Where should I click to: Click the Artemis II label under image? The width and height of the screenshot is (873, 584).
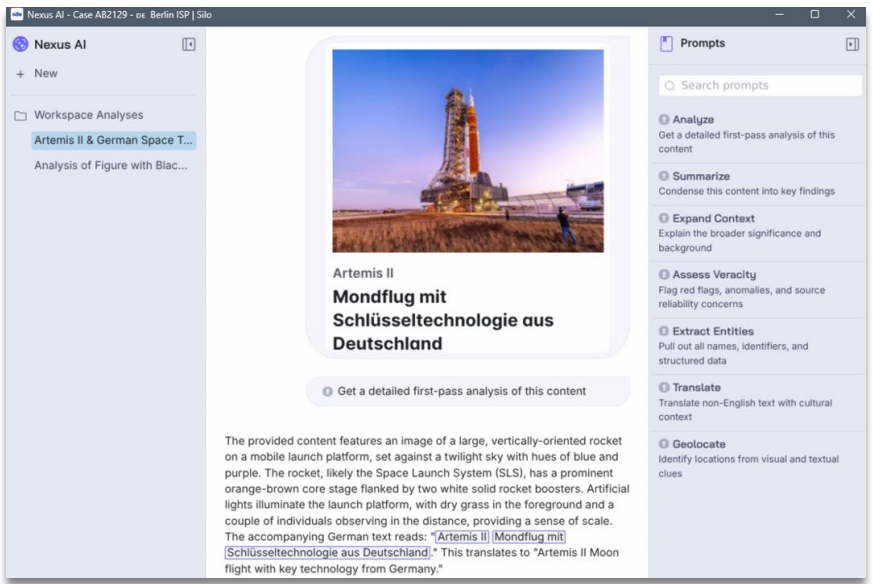coord(363,273)
